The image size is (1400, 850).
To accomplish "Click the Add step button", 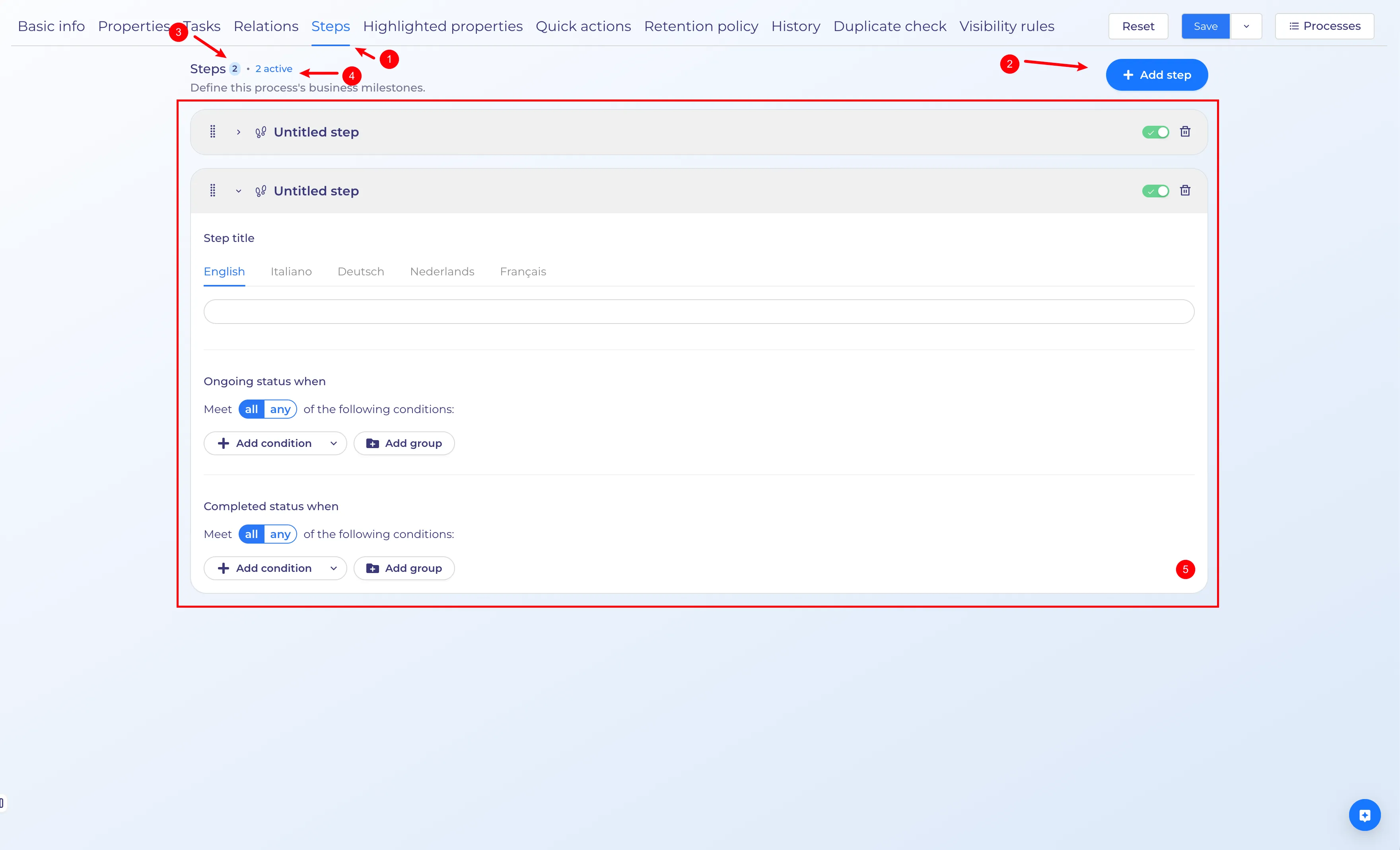I will click(x=1157, y=75).
